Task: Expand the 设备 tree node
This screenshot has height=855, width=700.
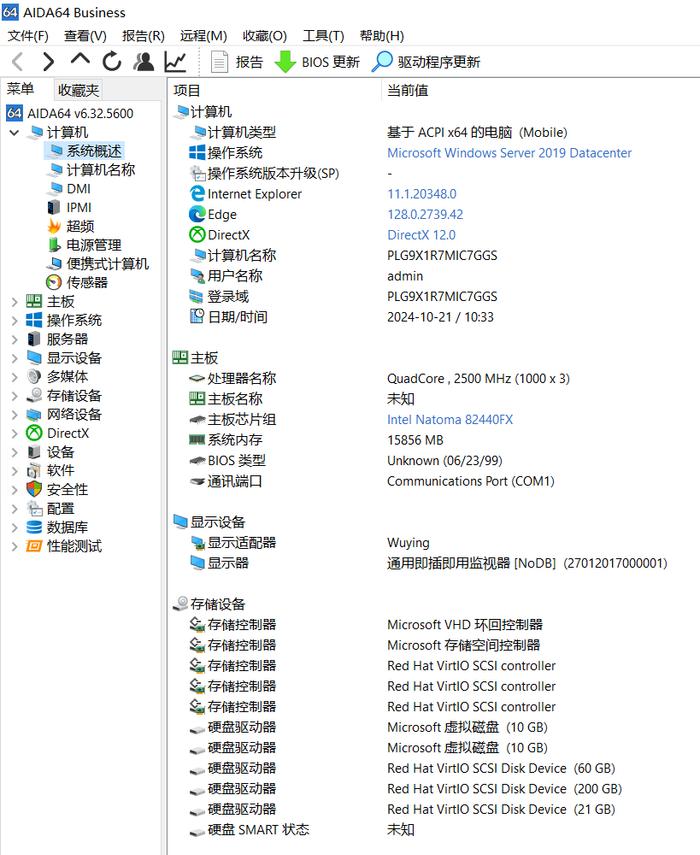Action: 15,452
